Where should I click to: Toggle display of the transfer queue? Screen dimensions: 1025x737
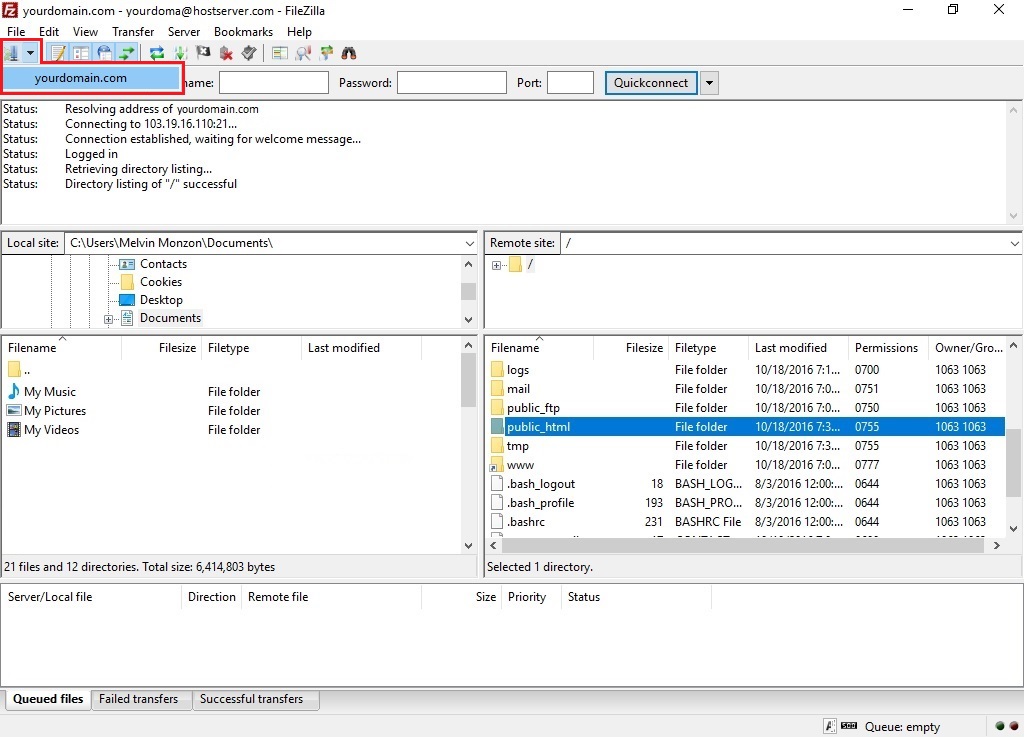tap(127, 53)
